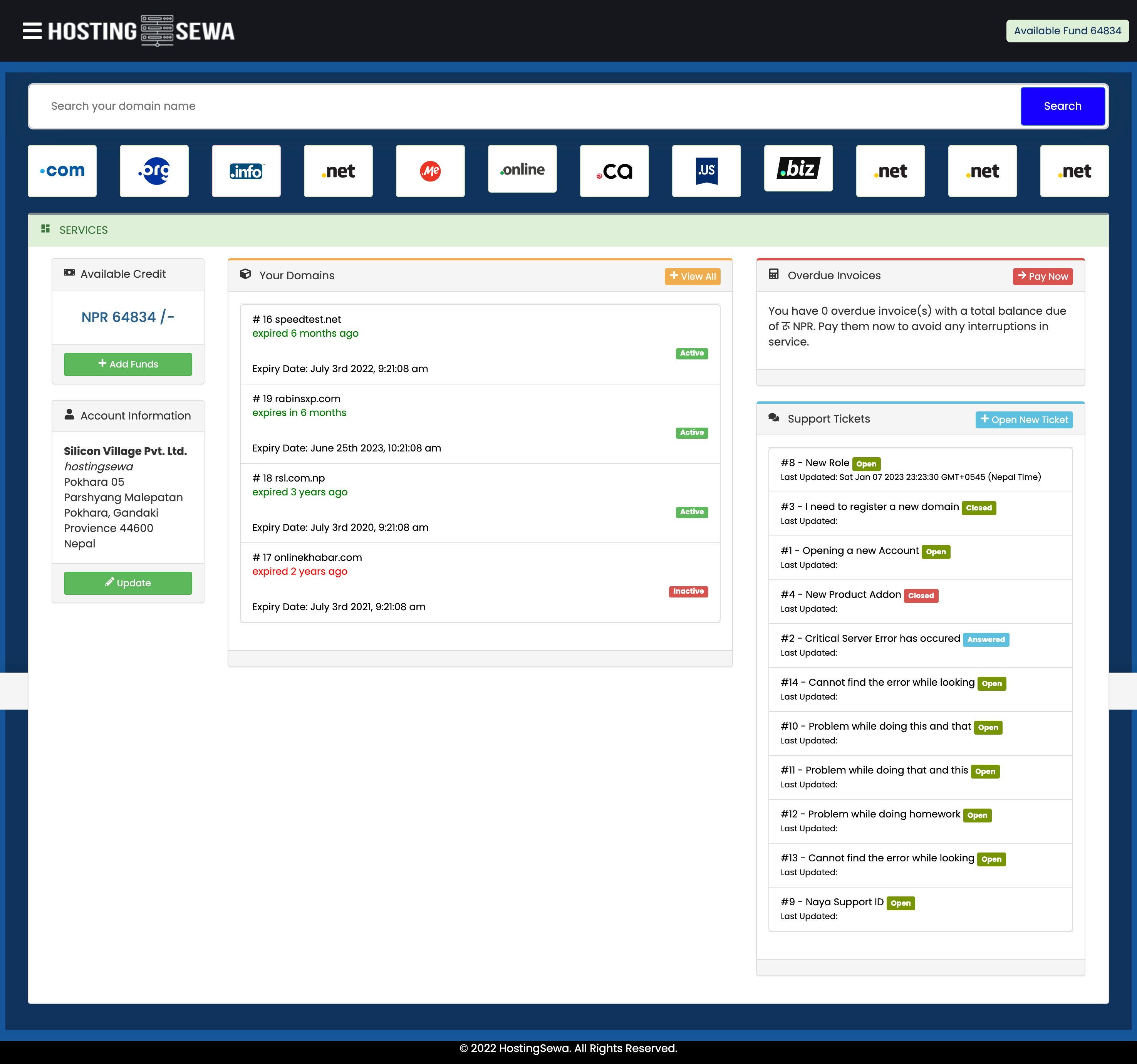Choose the .US domain logo
The image size is (1137, 1064).
point(706,171)
